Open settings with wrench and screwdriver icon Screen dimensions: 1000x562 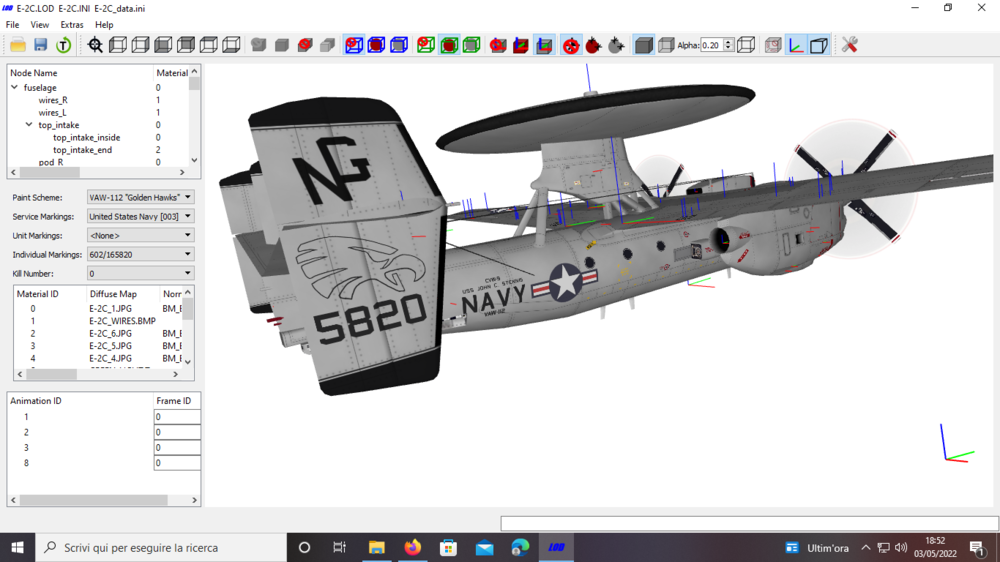[849, 45]
